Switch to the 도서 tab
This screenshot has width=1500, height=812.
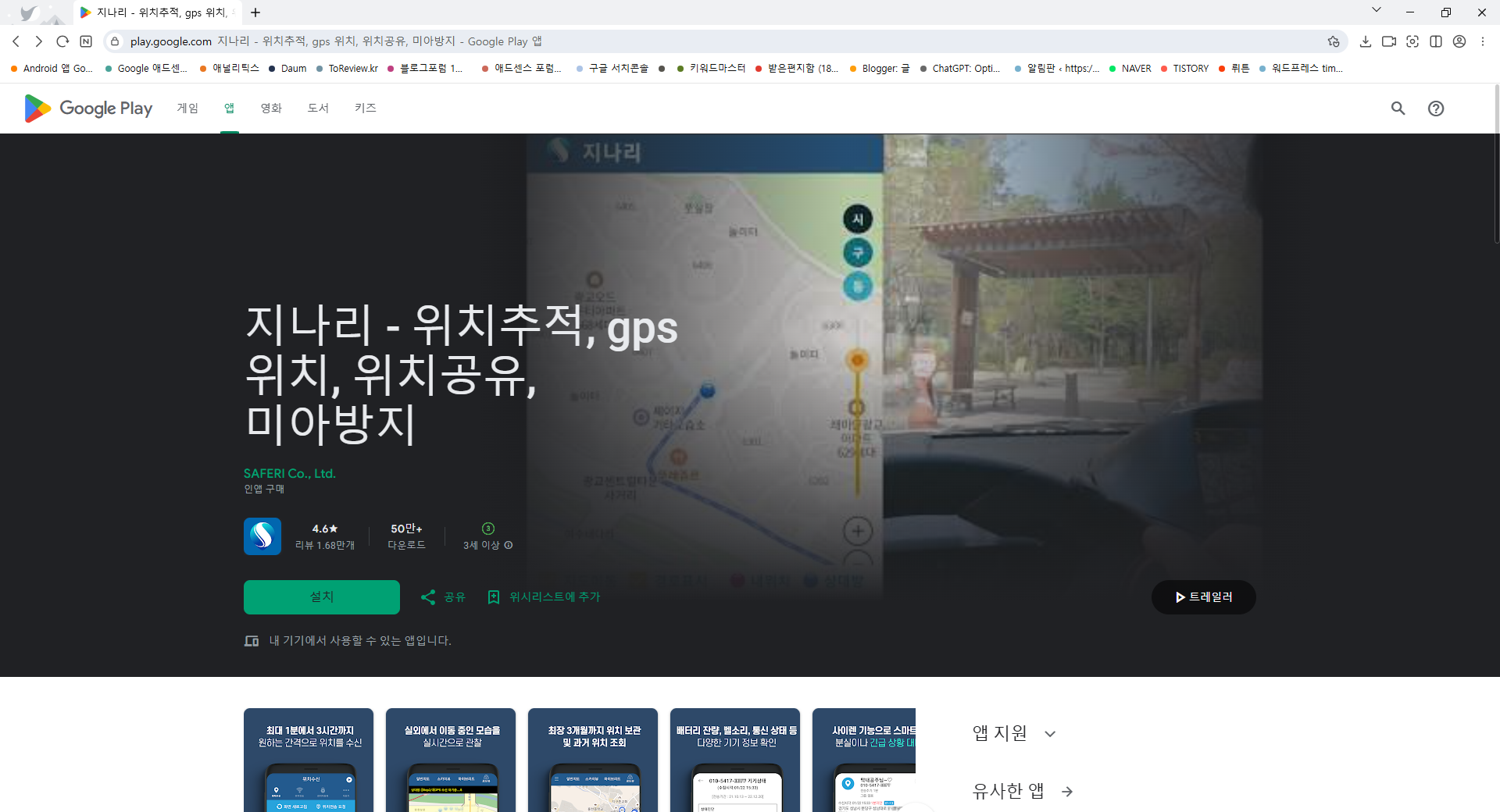(x=317, y=109)
